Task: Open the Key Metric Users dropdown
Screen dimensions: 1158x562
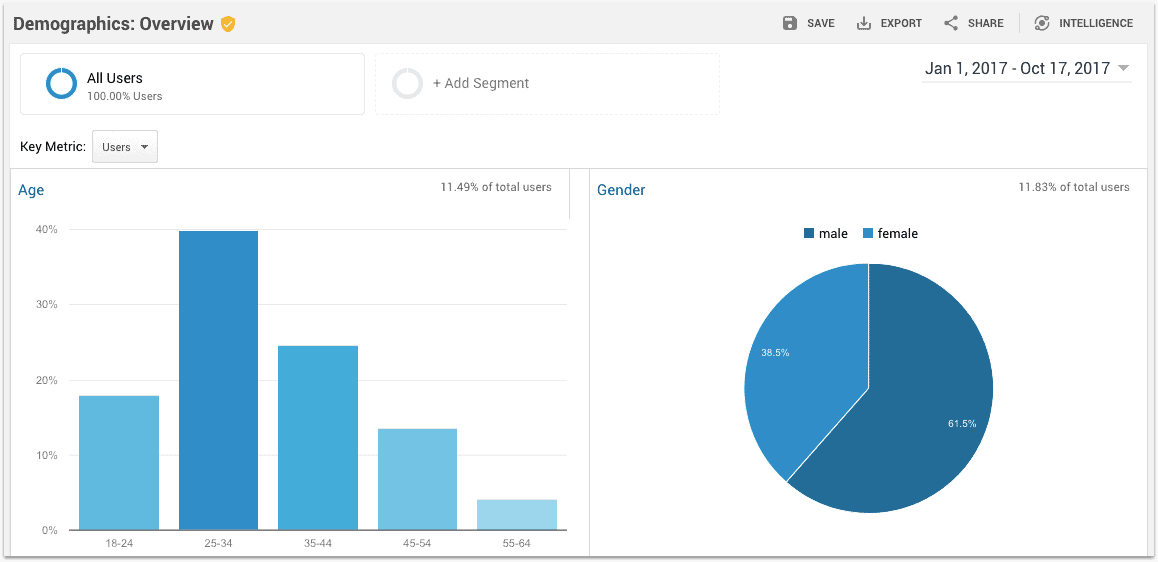Action: 124,147
